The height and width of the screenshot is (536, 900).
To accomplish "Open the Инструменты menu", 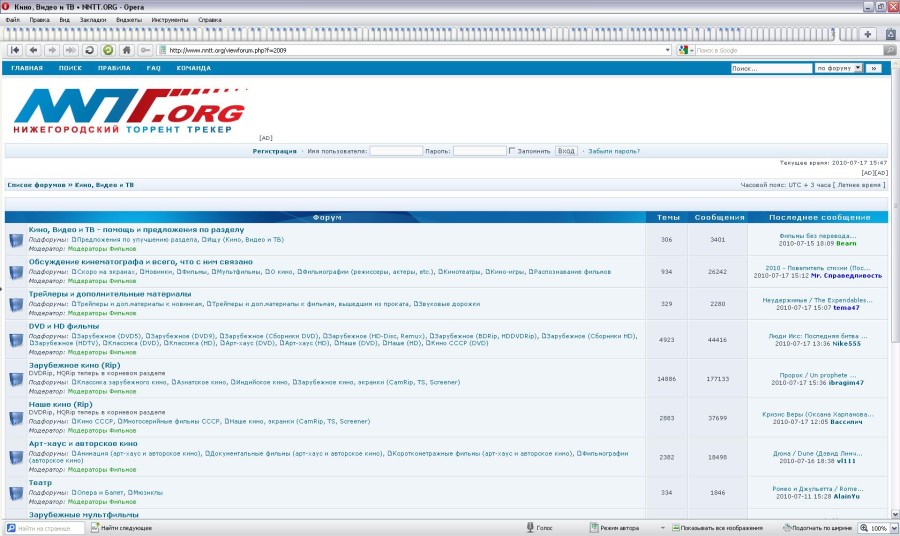I will (x=169, y=19).
